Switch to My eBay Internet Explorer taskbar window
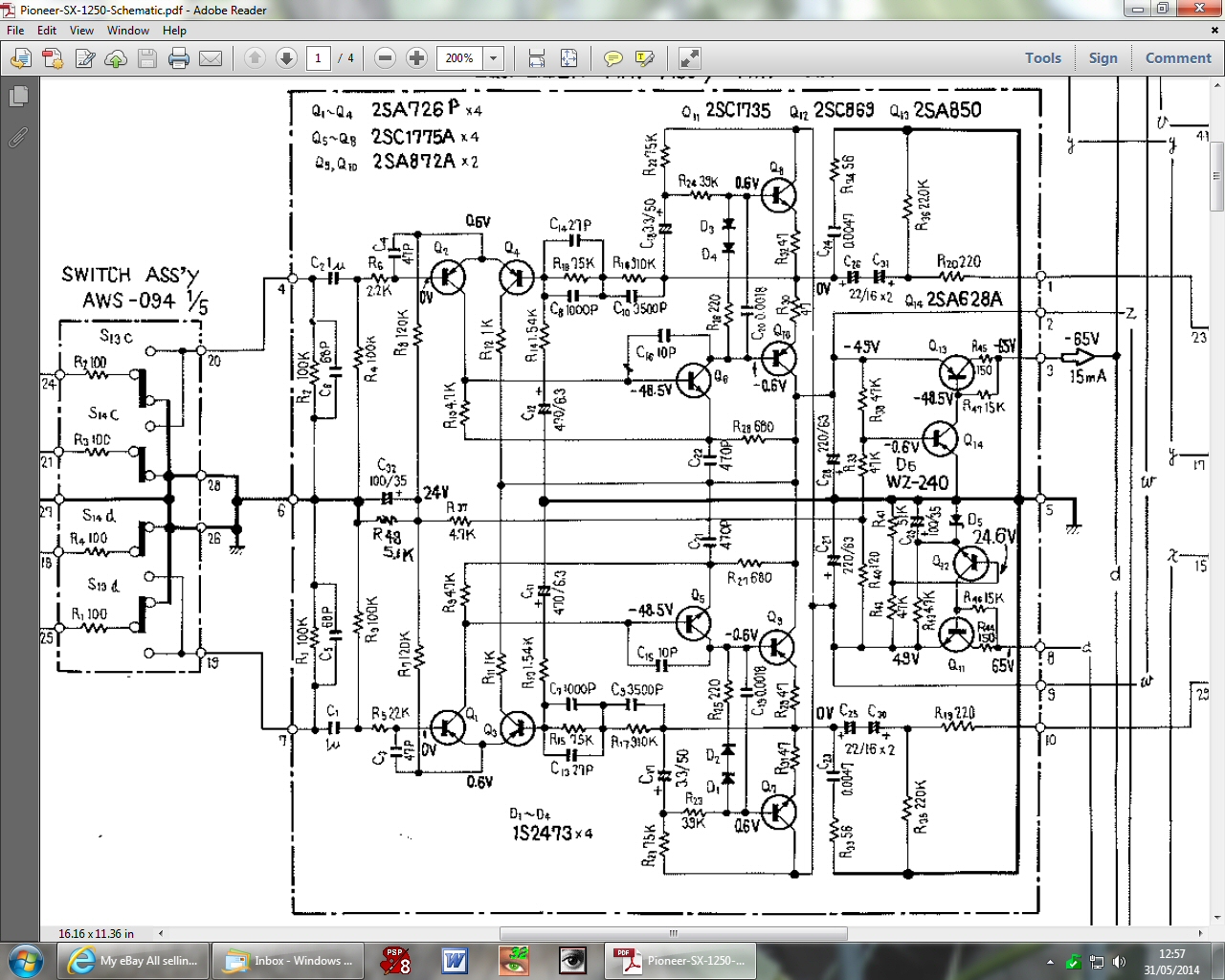The width and height of the screenshot is (1225, 980). (133, 961)
